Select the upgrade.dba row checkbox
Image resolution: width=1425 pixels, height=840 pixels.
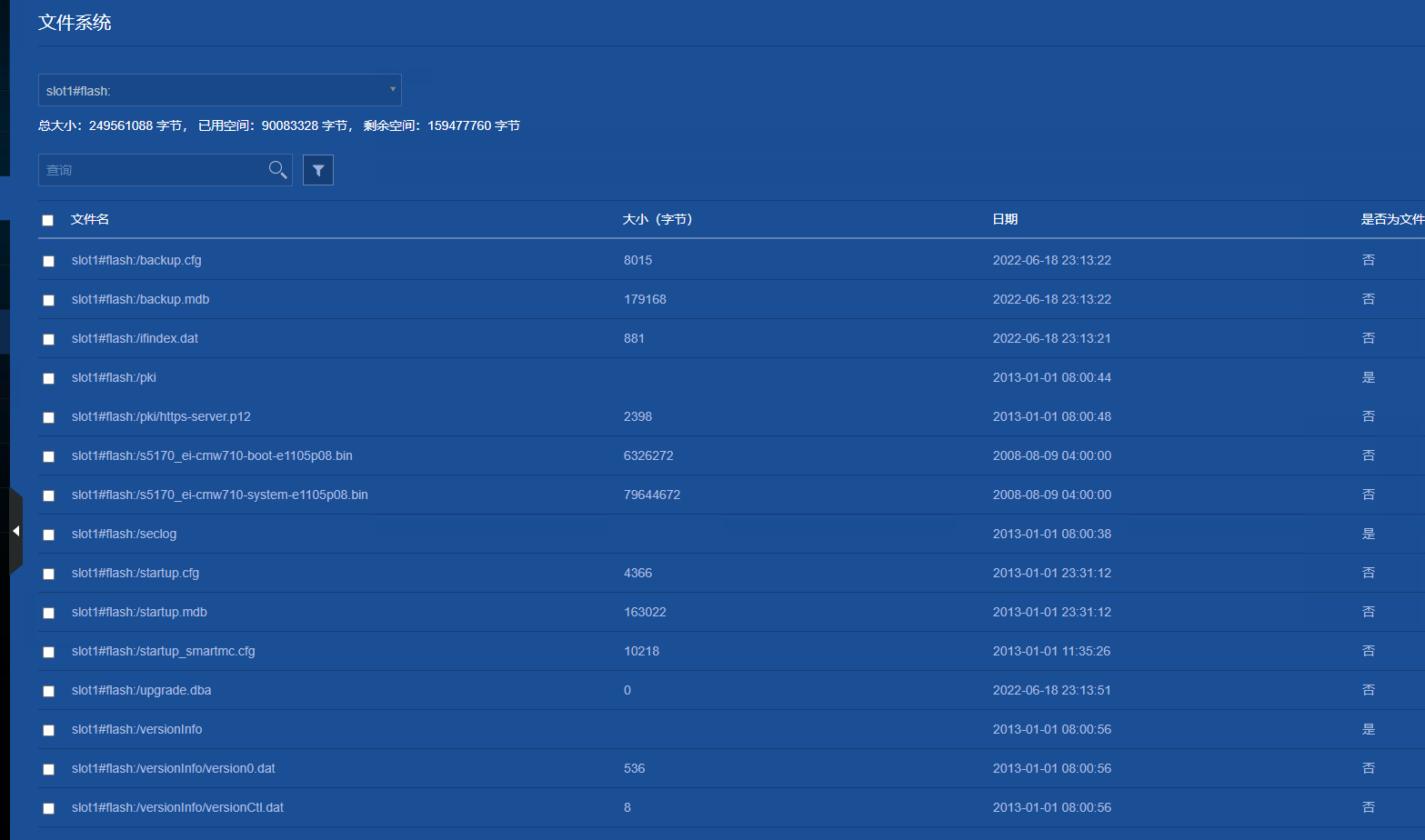click(x=49, y=691)
